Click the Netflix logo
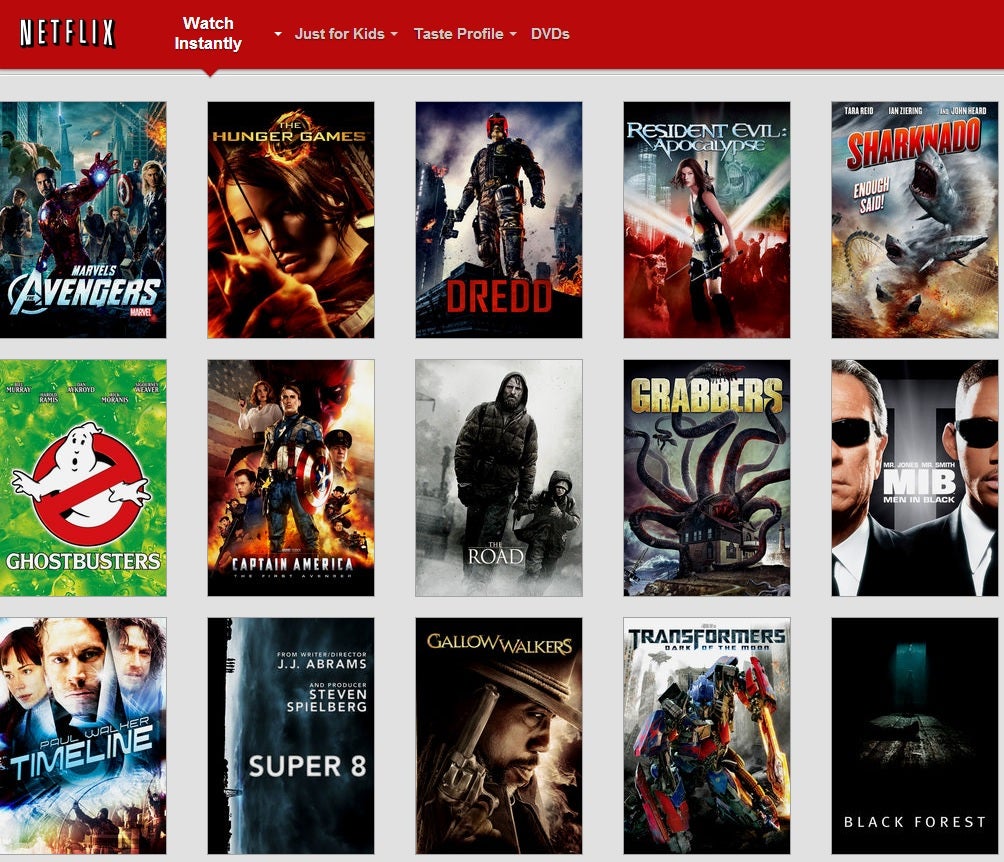 pyautogui.click(x=67, y=33)
